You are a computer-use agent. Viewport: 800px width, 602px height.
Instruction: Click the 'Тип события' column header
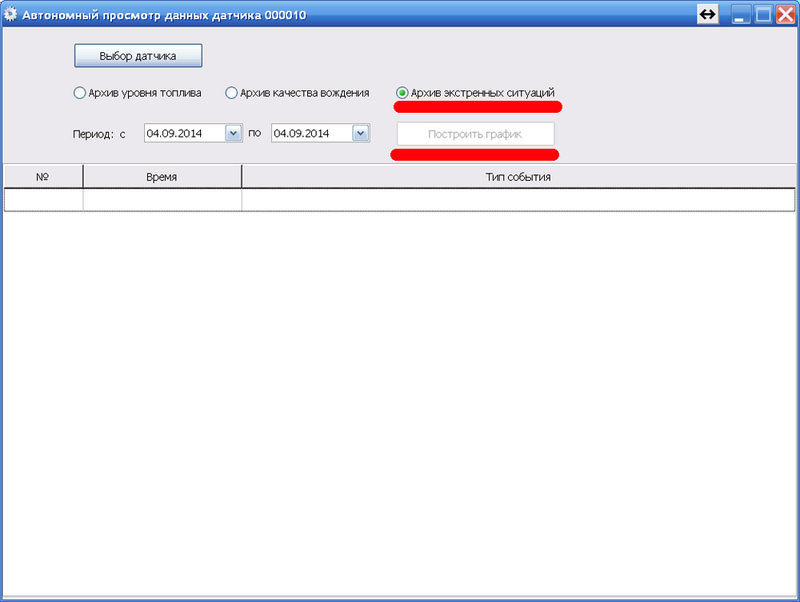[x=518, y=177]
